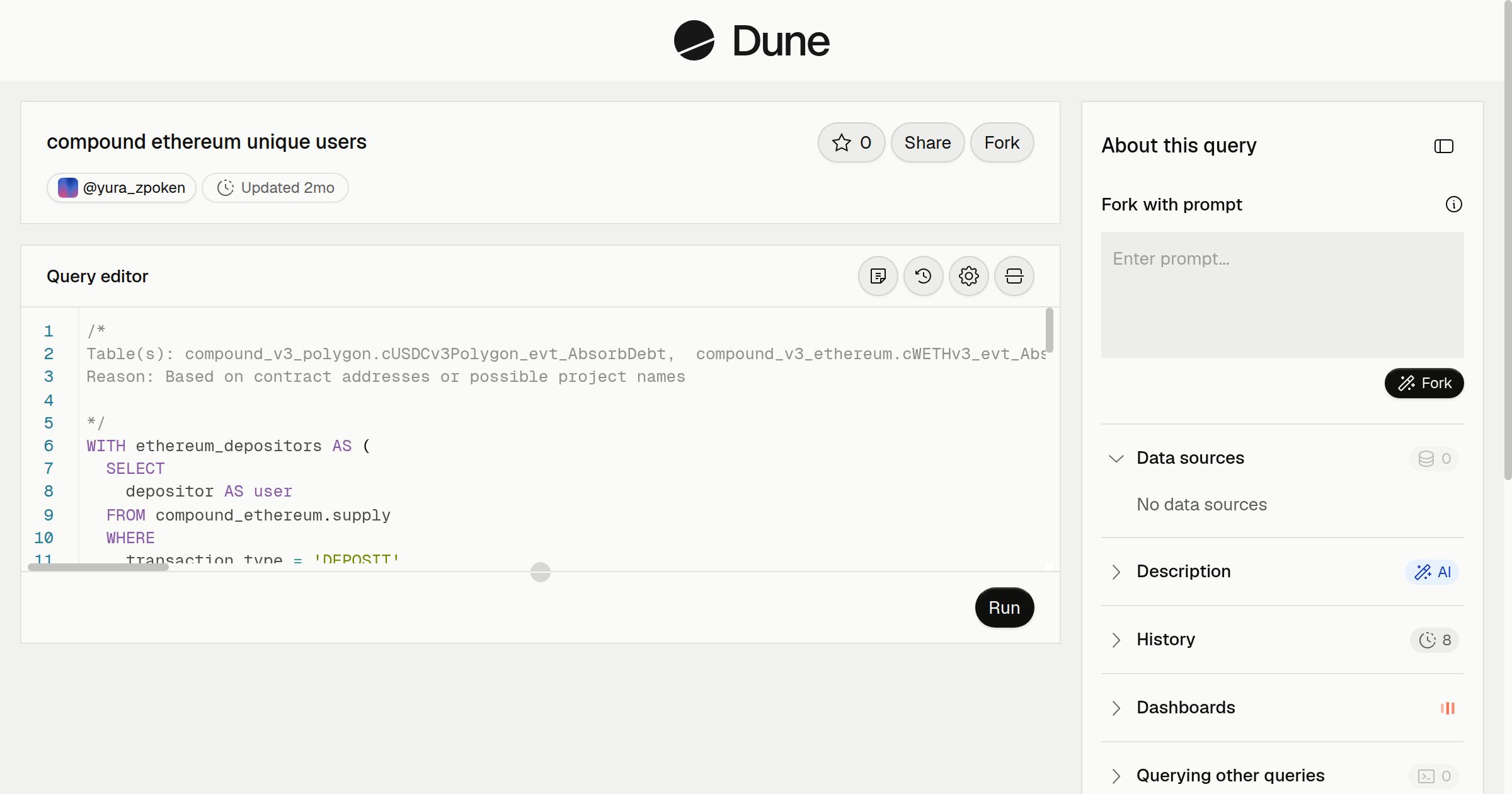Click the 'Query editor' heading
The width and height of the screenshot is (1512, 794).
click(x=97, y=276)
